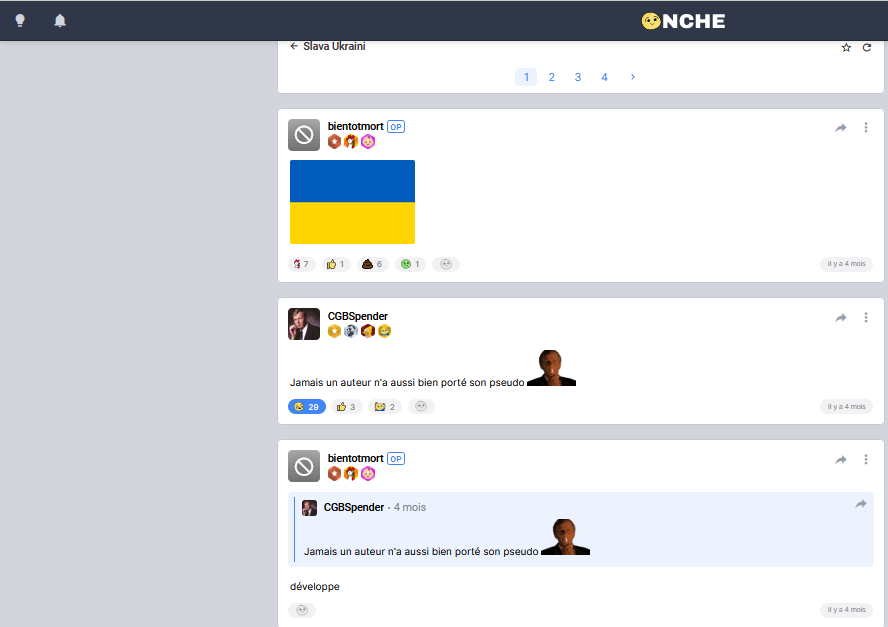Favorite topic with the star icon
The width and height of the screenshot is (888, 627).
coord(846,47)
